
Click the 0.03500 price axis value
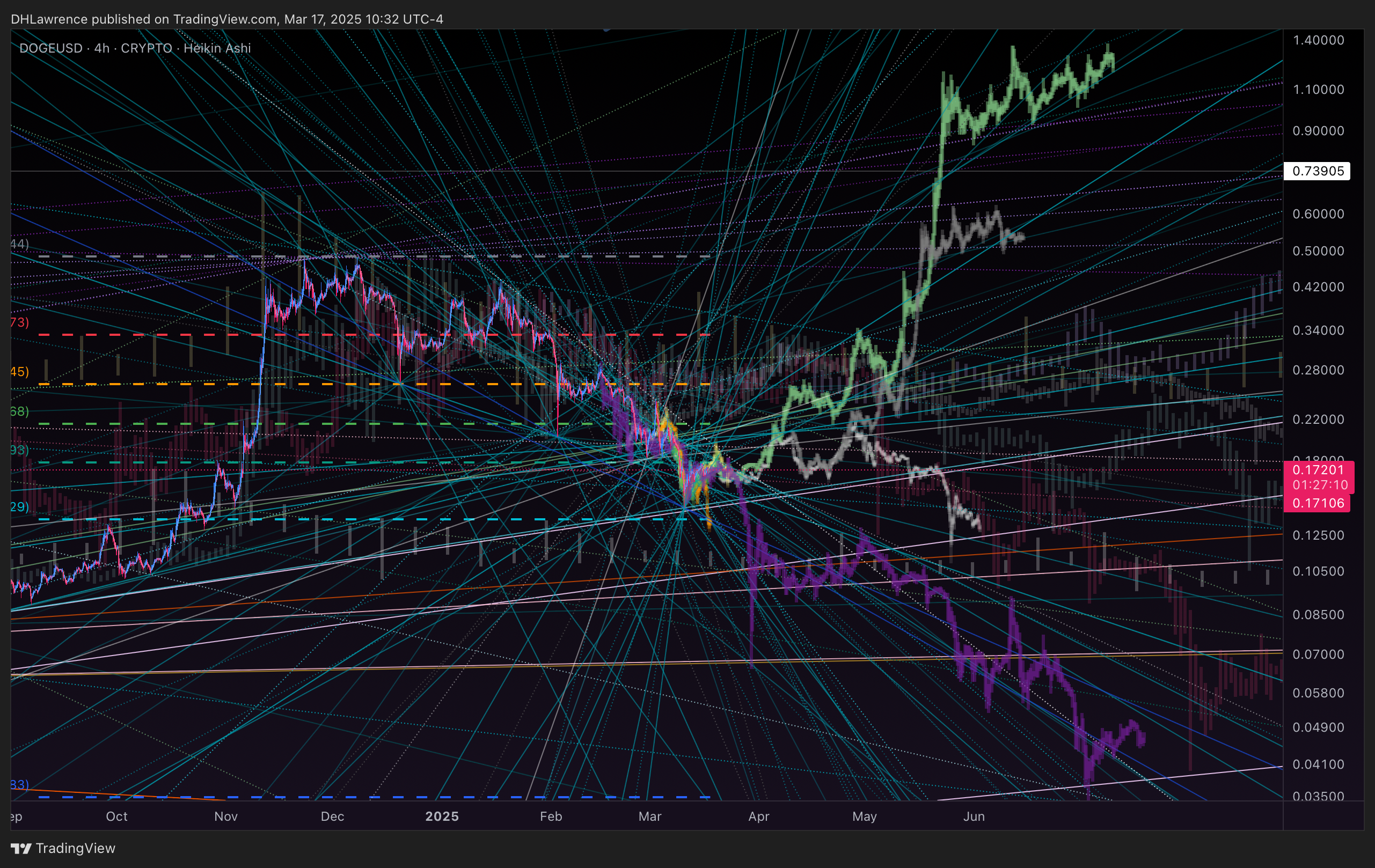1318,796
